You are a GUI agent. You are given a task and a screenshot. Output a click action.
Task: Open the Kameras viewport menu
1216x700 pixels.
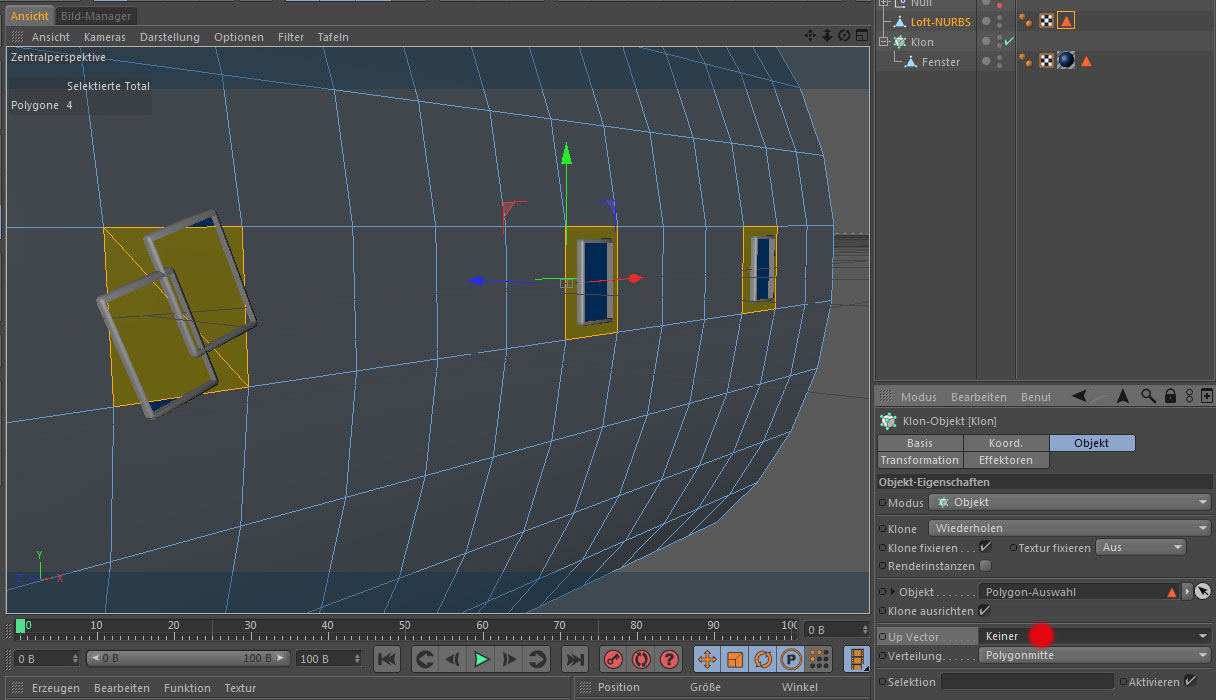pyautogui.click(x=104, y=37)
